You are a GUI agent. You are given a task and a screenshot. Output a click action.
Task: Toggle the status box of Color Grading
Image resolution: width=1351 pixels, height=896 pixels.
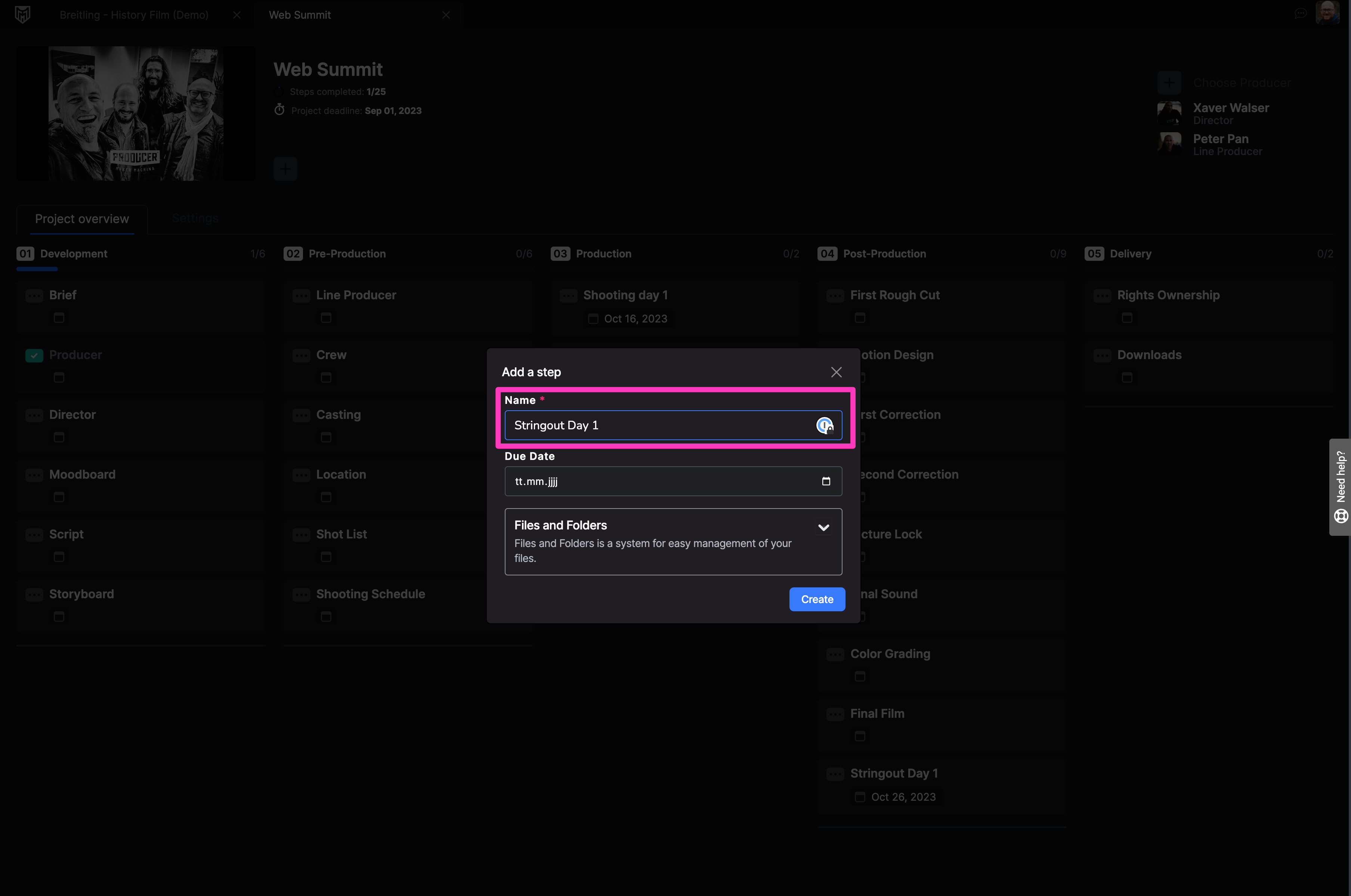point(835,654)
